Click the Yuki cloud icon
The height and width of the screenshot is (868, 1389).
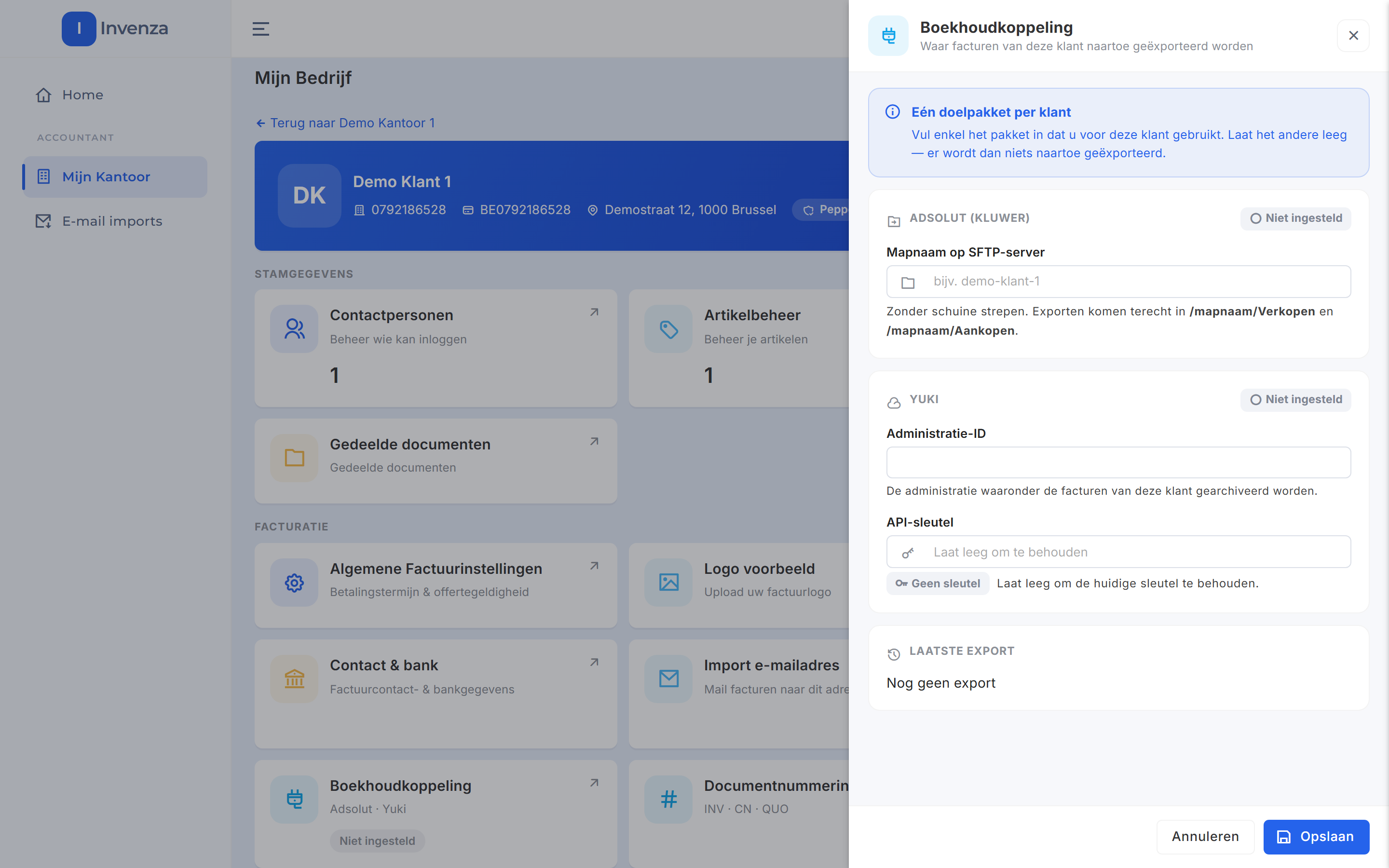894,403
